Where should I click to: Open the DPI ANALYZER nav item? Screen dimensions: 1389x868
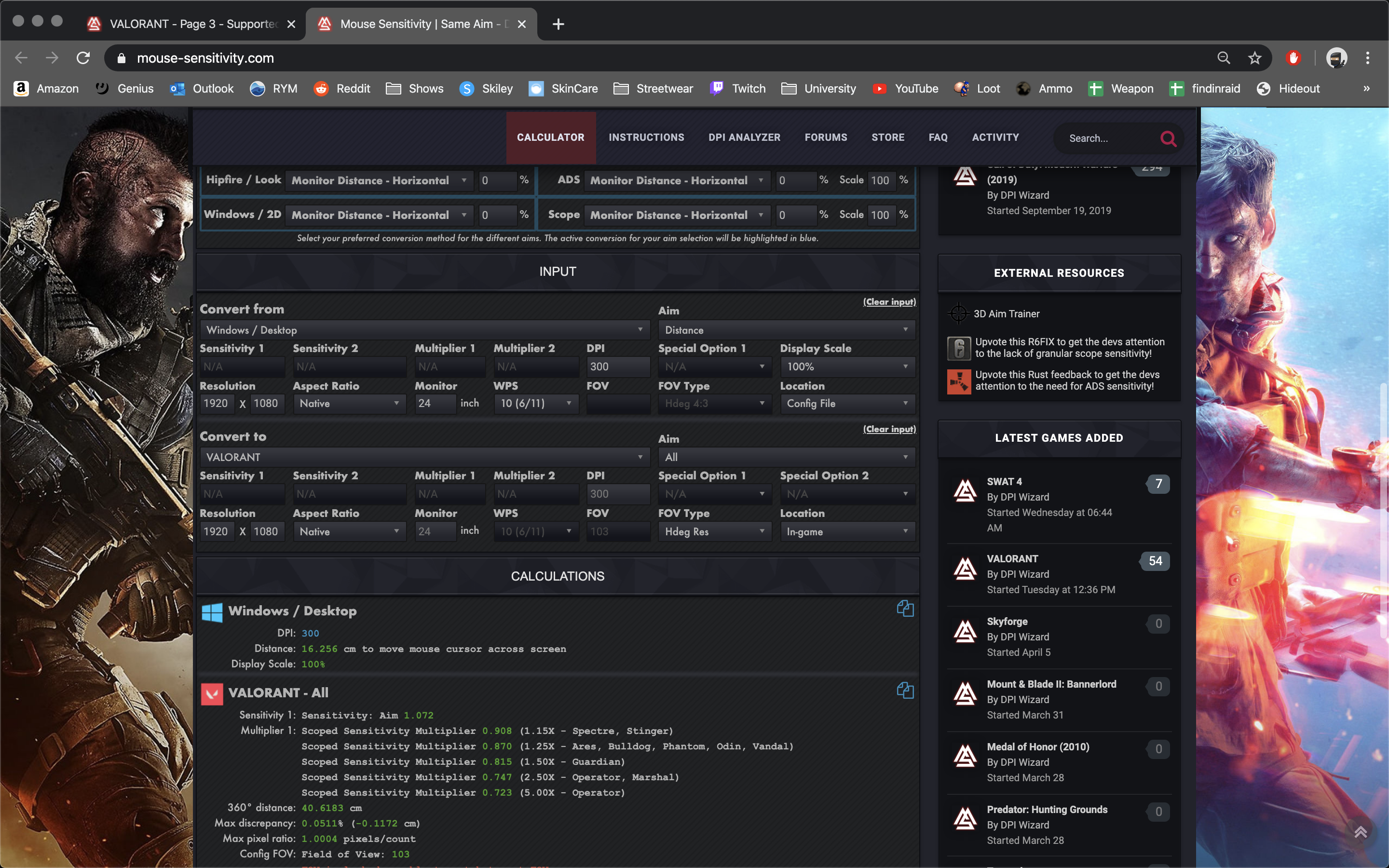coord(745,138)
